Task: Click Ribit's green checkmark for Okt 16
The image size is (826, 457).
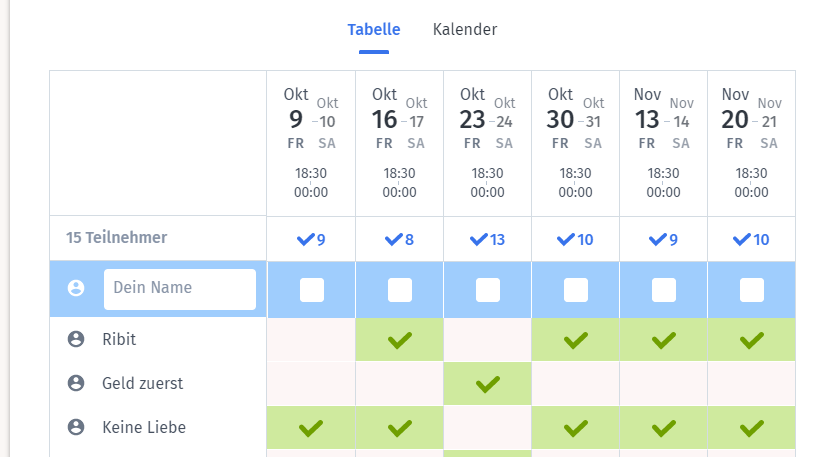Action: (400, 340)
